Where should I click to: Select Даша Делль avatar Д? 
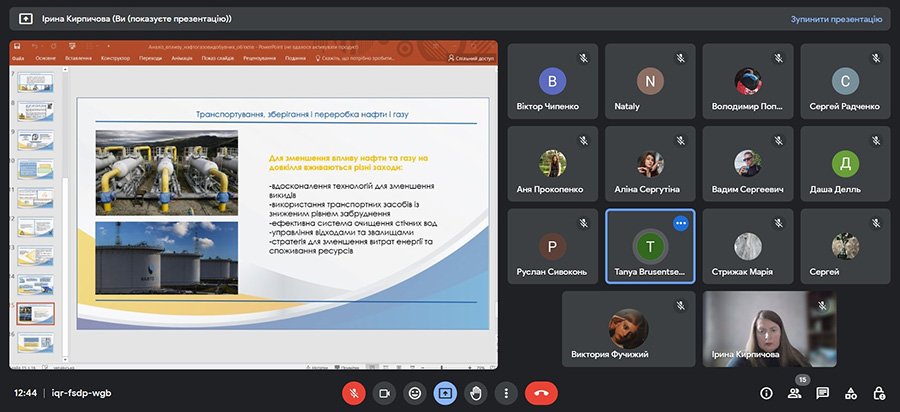tap(845, 164)
